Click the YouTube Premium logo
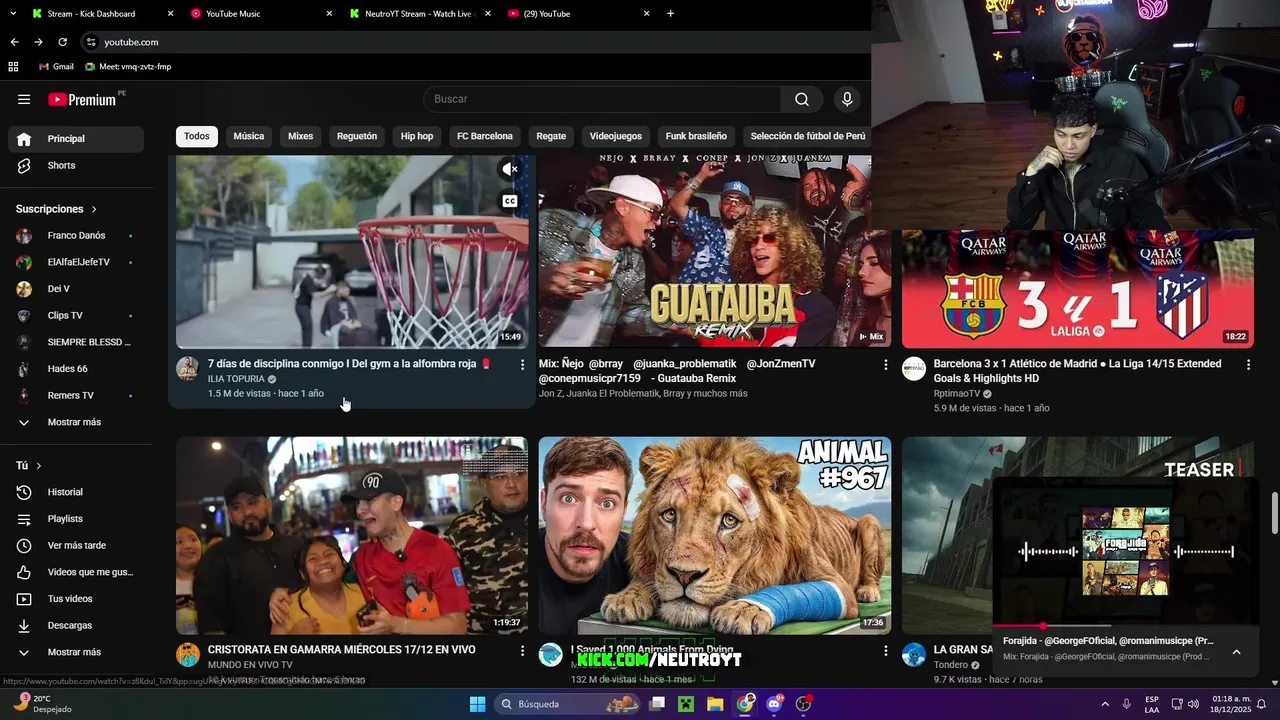 84,99
